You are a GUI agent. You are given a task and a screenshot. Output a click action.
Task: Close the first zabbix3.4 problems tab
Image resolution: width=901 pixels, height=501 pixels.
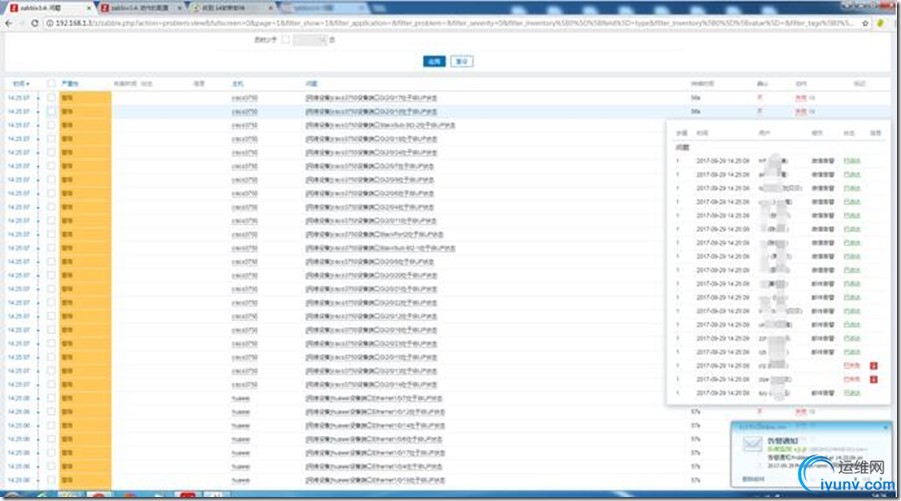pyautogui.click(x=89, y=8)
